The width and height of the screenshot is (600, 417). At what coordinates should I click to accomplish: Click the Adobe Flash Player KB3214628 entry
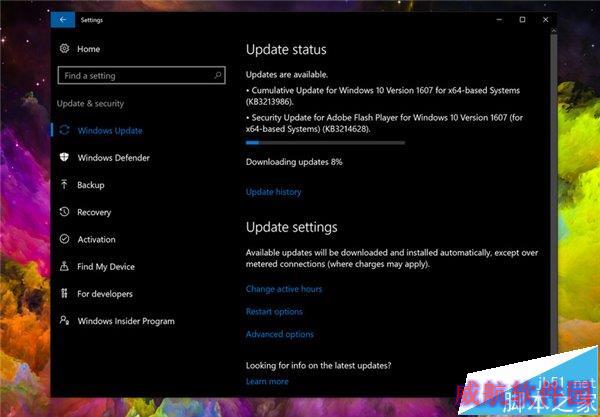(385, 123)
